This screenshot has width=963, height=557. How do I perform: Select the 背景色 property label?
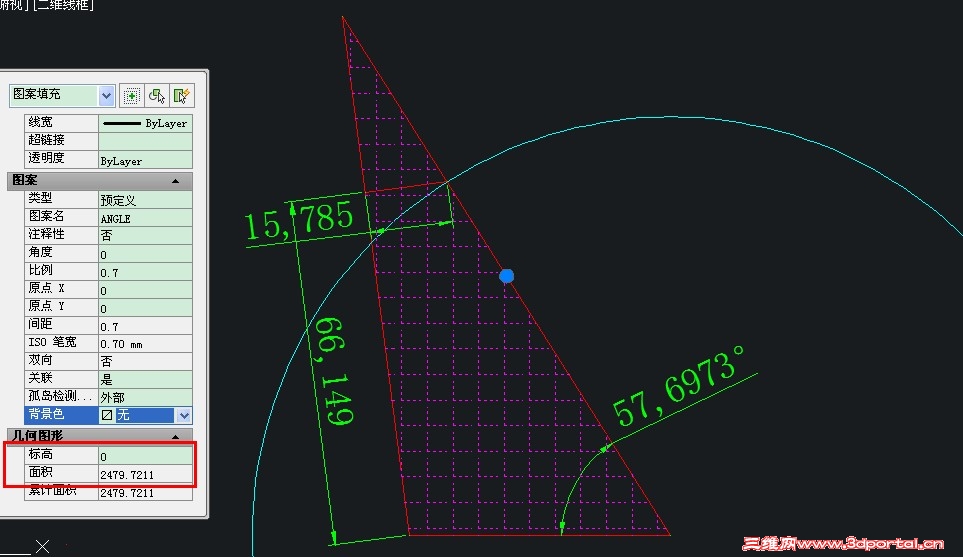(61, 415)
